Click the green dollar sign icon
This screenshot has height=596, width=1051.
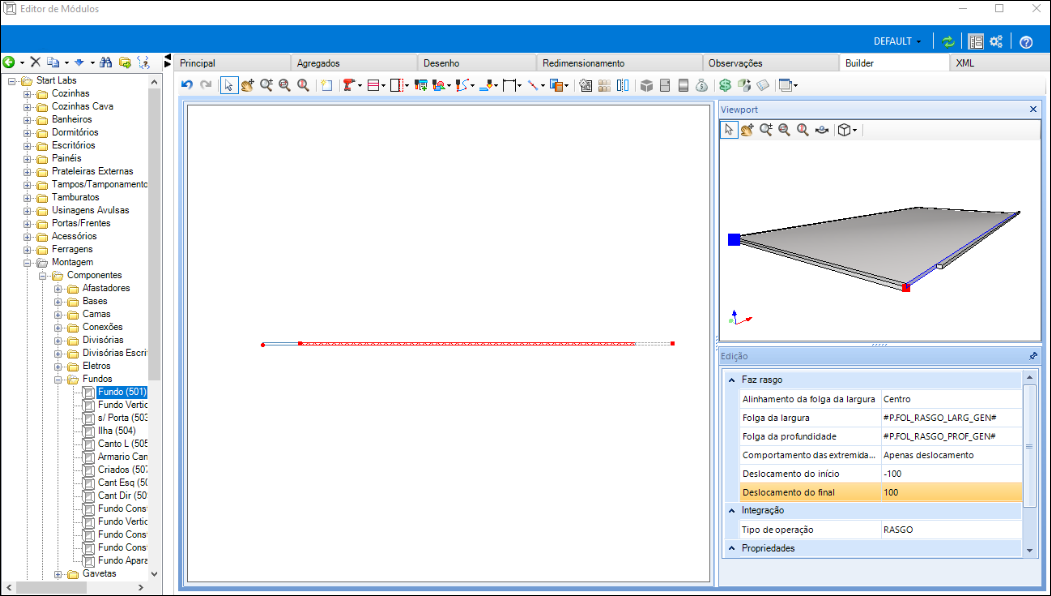click(x=725, y=85)
